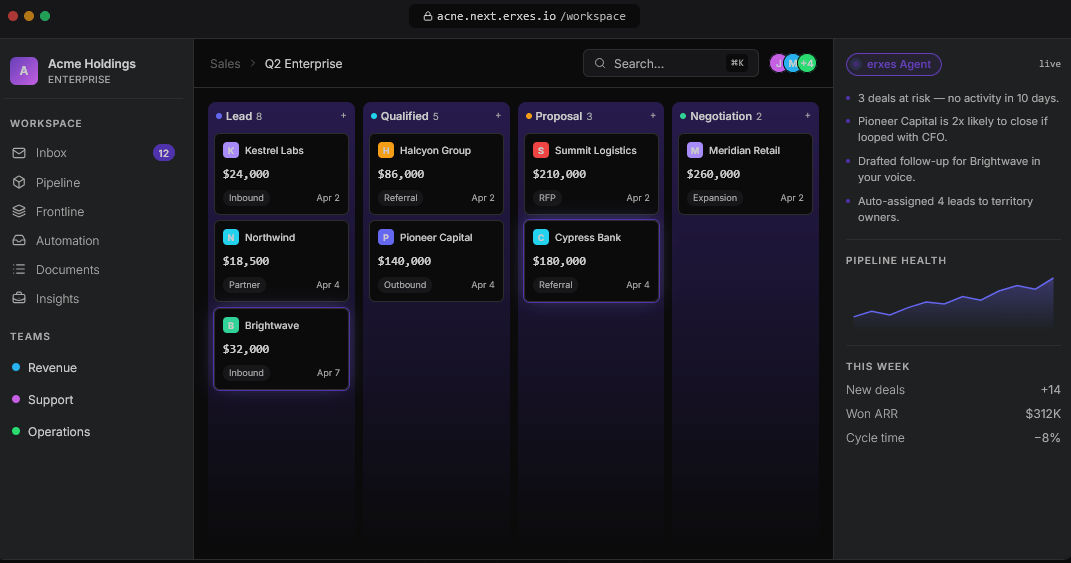Click the Halcyon Group H avatar

tap(386, 150)
